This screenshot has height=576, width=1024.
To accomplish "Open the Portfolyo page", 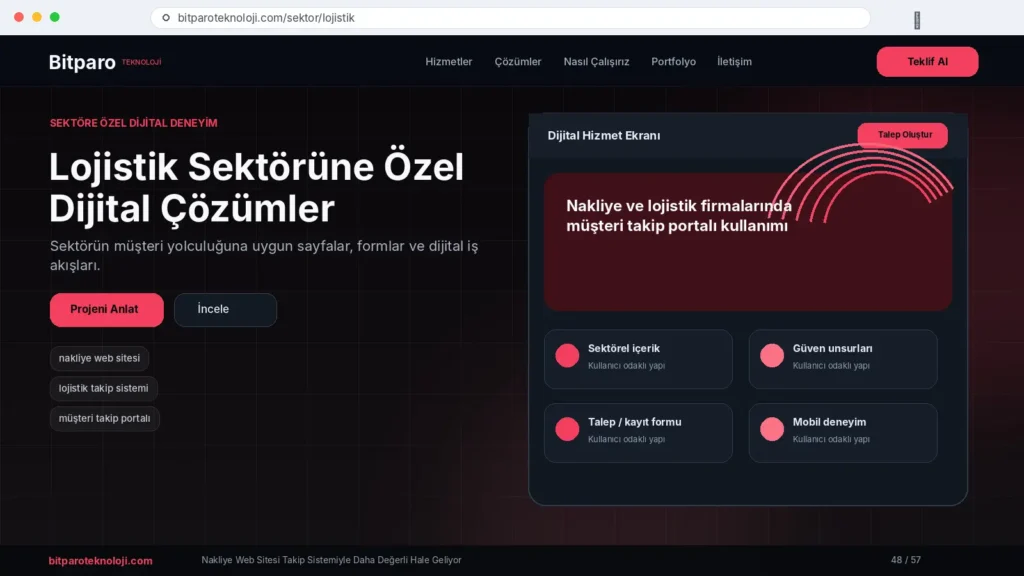I will pyautogui.click(x=673, y=61).
